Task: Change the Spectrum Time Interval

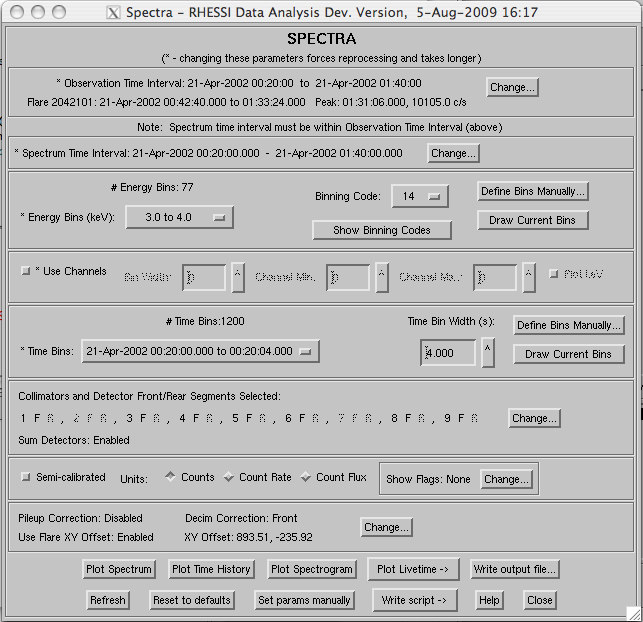Action: click(453, 153)
